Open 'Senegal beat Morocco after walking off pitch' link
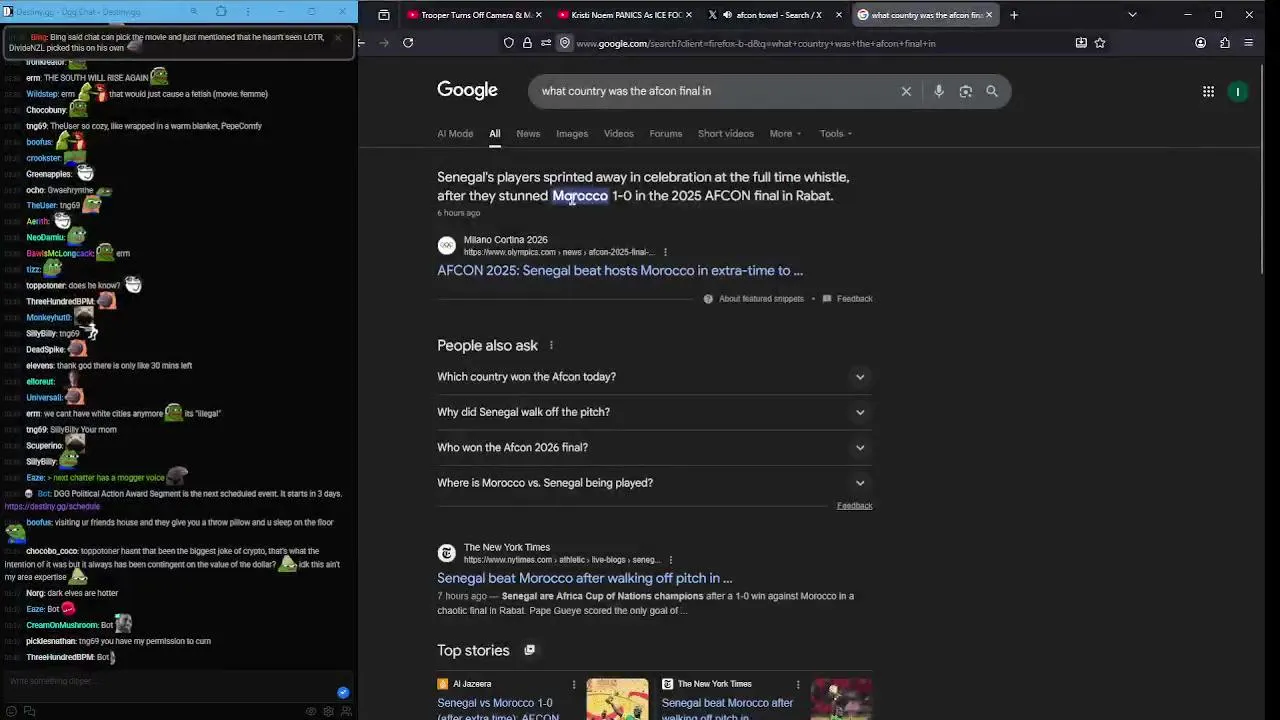Screen dimensions: 1280x720 (x=584, y=578)
